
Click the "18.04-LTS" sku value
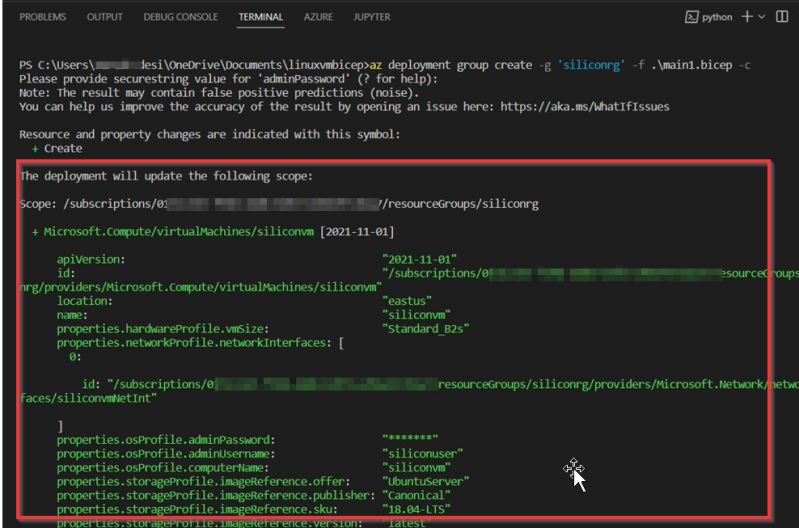tap(416, 509)
